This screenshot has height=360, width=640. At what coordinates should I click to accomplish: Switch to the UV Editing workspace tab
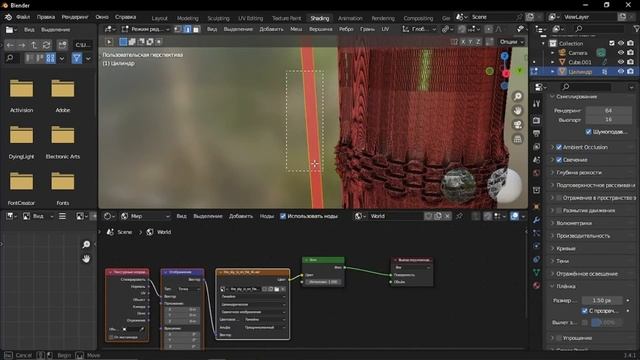251,18
